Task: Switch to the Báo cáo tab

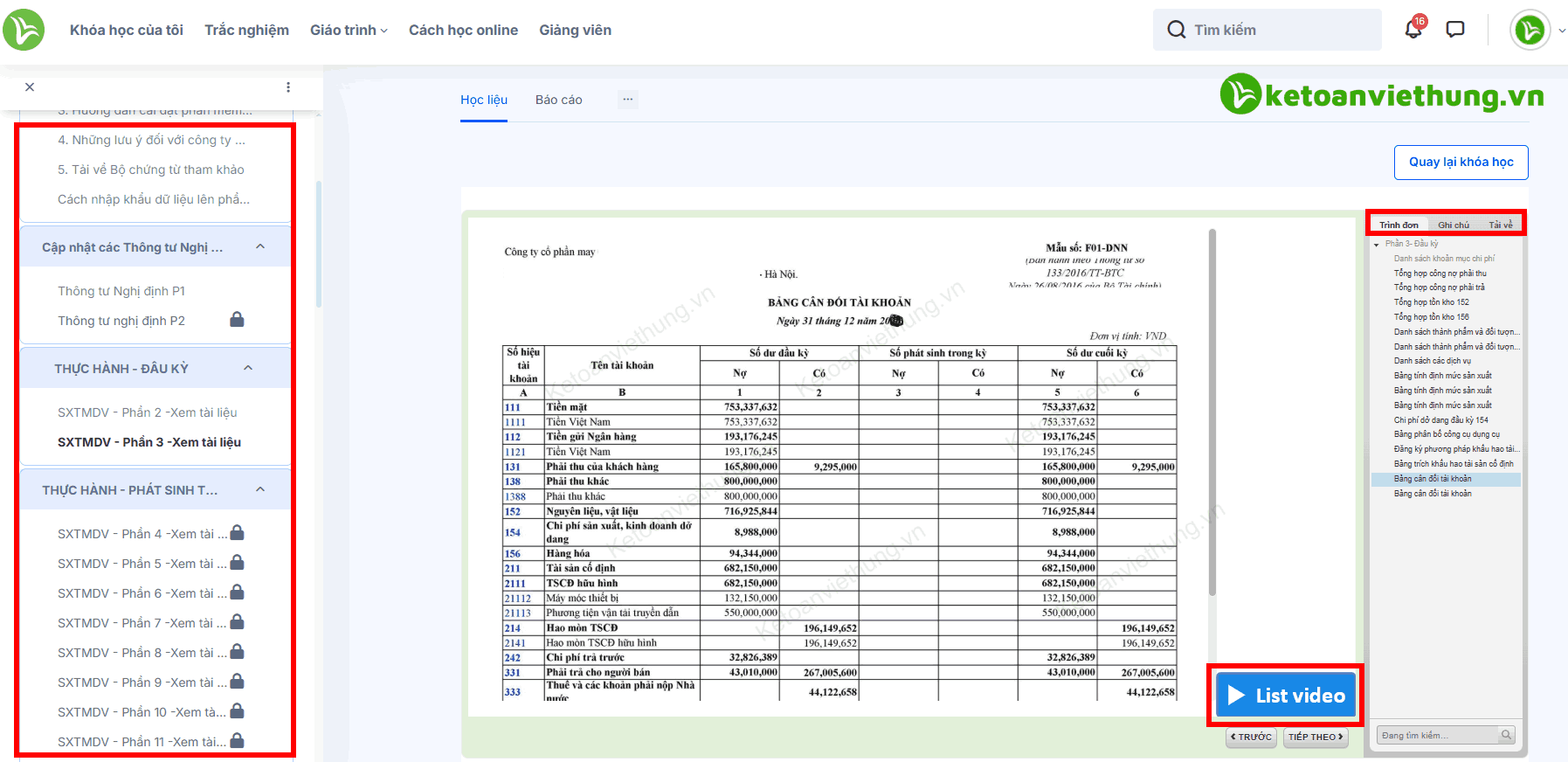Action: (558, 100)
